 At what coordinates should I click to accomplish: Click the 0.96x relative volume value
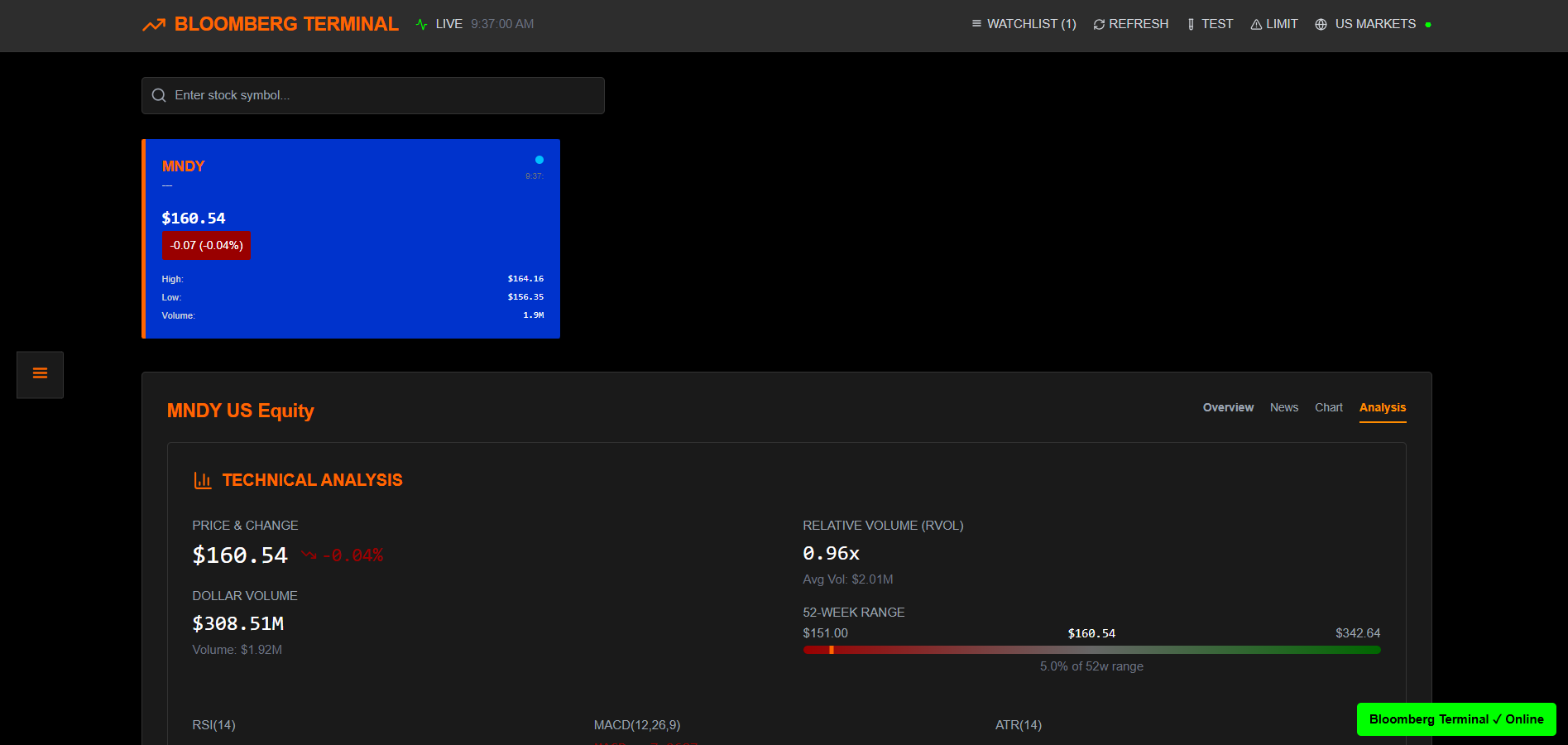tap(832, 553)
